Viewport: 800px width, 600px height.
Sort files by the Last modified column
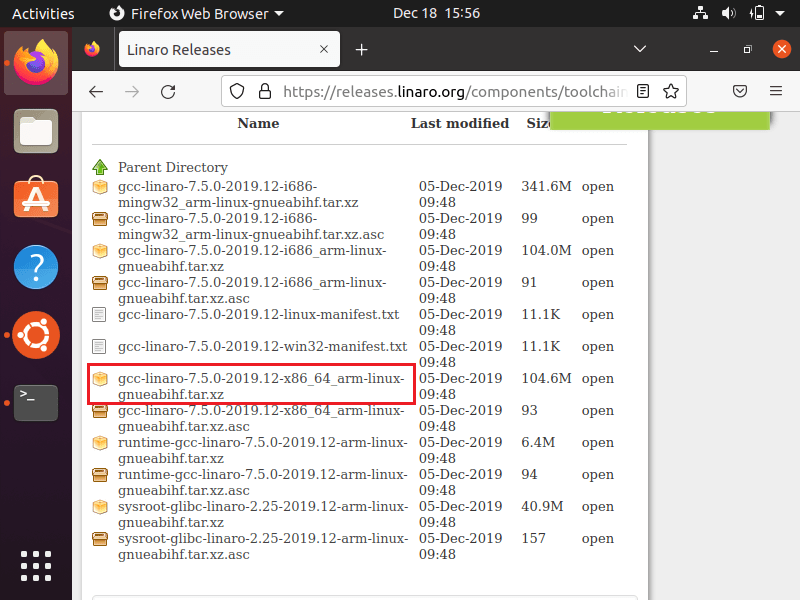(459, 122)
